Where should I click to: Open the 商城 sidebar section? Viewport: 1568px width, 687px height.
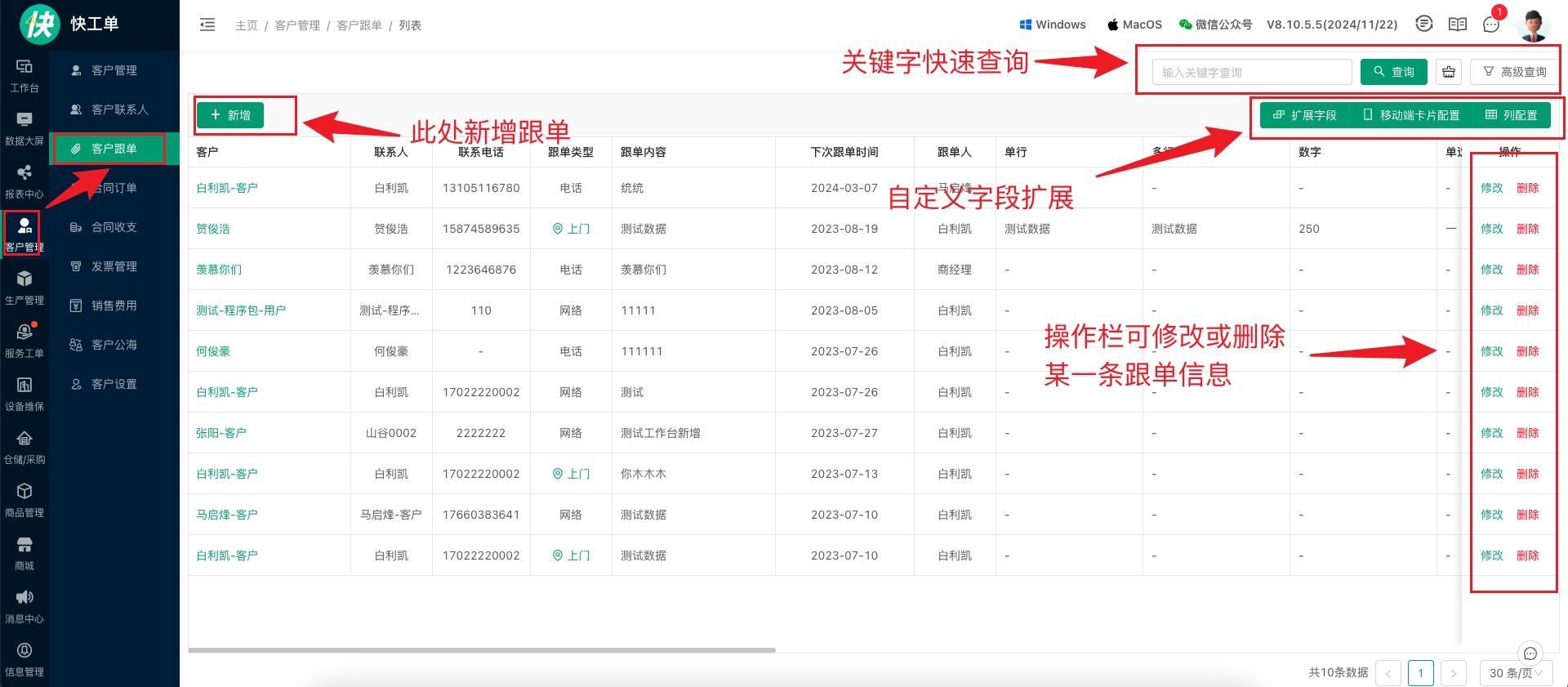tap(24, 554)
